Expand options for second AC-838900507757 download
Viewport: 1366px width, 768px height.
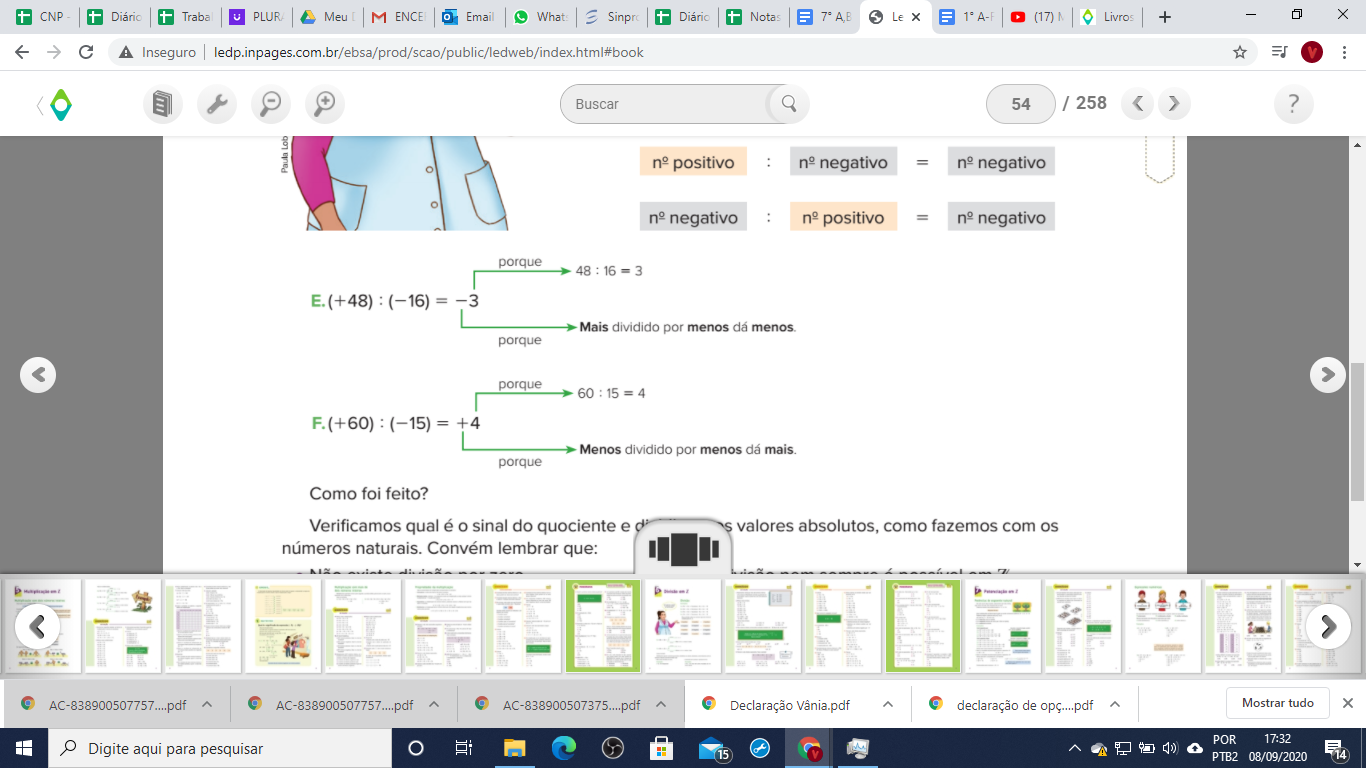434,704
